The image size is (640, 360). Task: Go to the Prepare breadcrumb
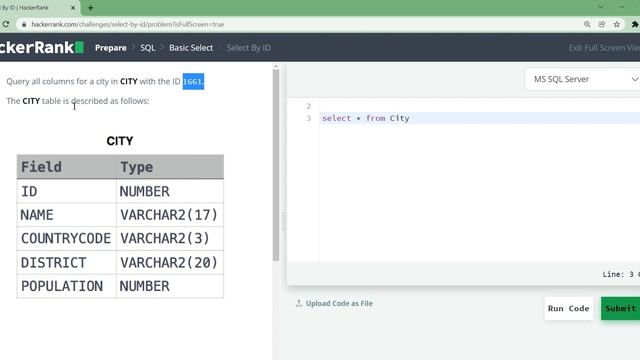coord(111,48)
